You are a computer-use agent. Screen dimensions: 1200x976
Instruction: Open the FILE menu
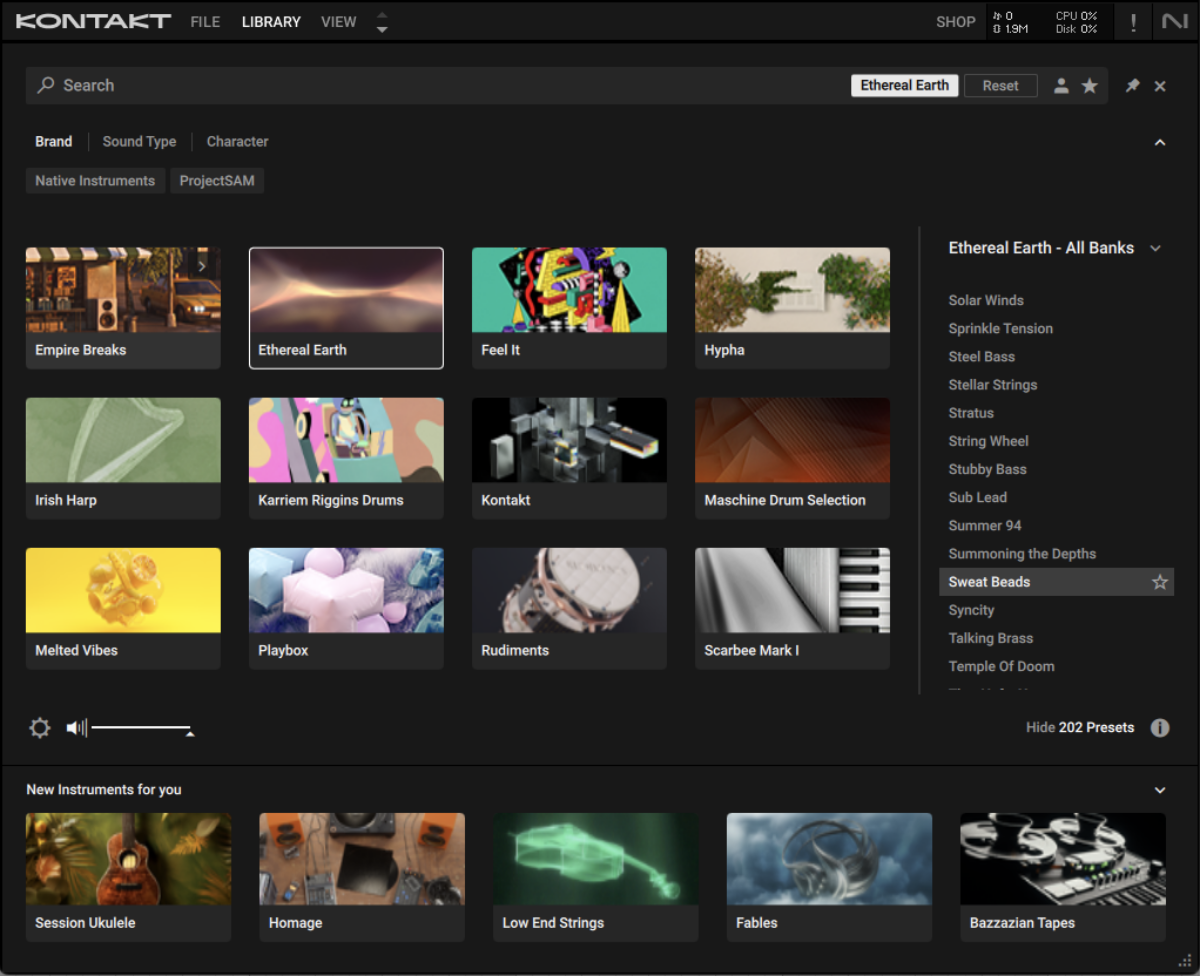pos(205,22)
